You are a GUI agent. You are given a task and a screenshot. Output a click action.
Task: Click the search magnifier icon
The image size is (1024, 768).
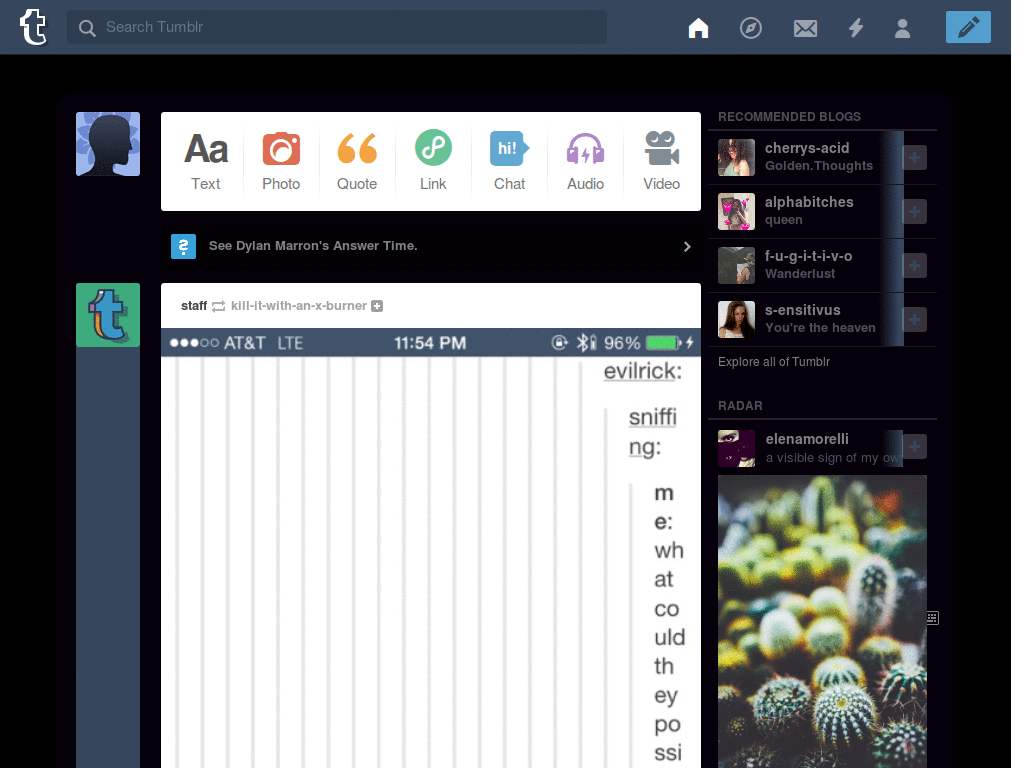pyautogui.click(x=87, y=28)
